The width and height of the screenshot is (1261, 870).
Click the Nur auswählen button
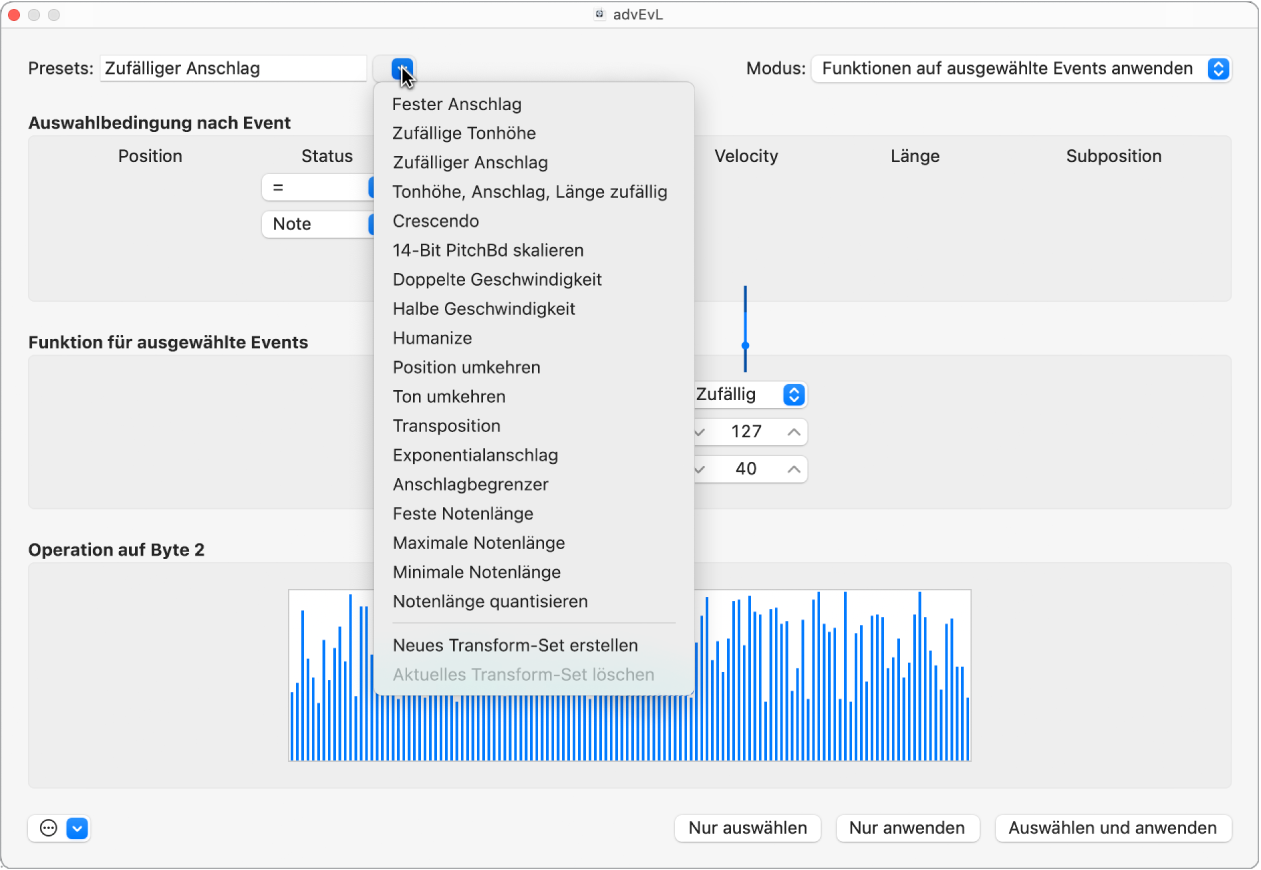[747, 828]
